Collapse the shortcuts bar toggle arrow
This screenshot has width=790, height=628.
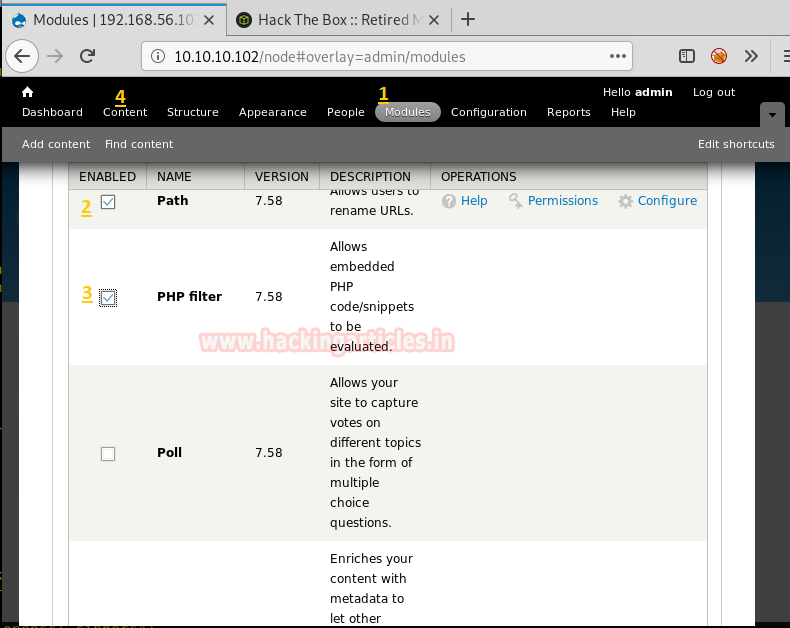click(772, 115)
